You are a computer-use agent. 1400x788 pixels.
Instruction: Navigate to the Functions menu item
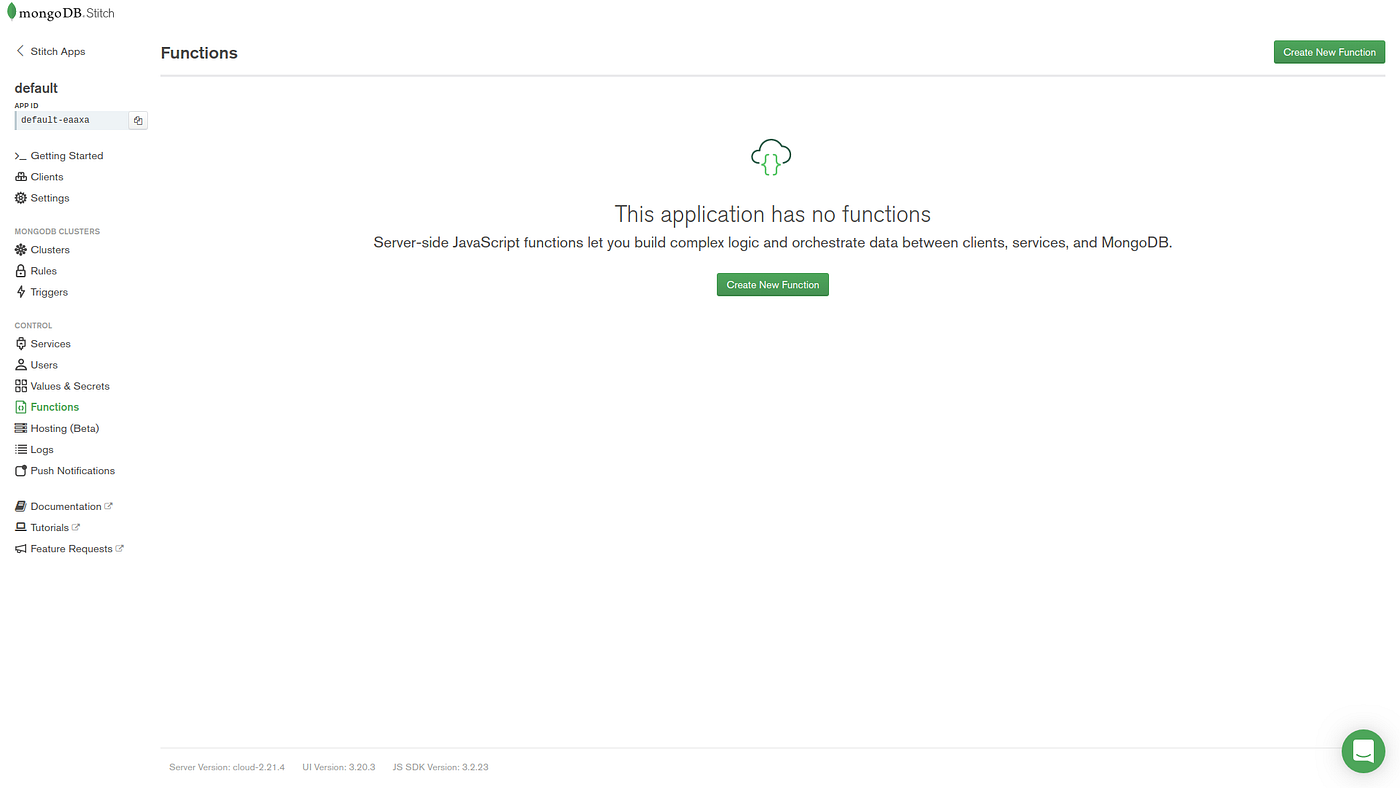coord(54,406)
